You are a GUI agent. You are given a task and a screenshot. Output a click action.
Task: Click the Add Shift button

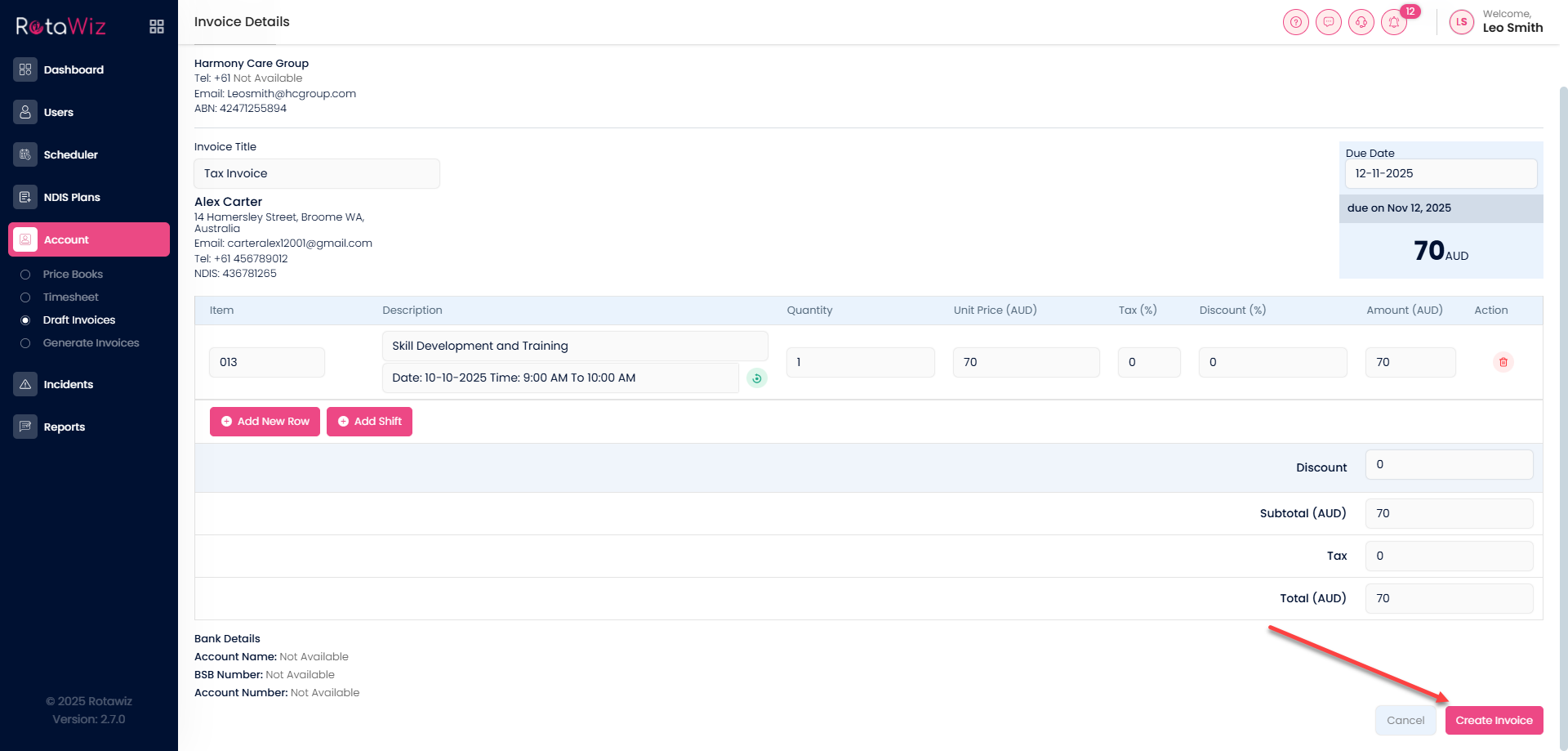click(x=369, y=422)
